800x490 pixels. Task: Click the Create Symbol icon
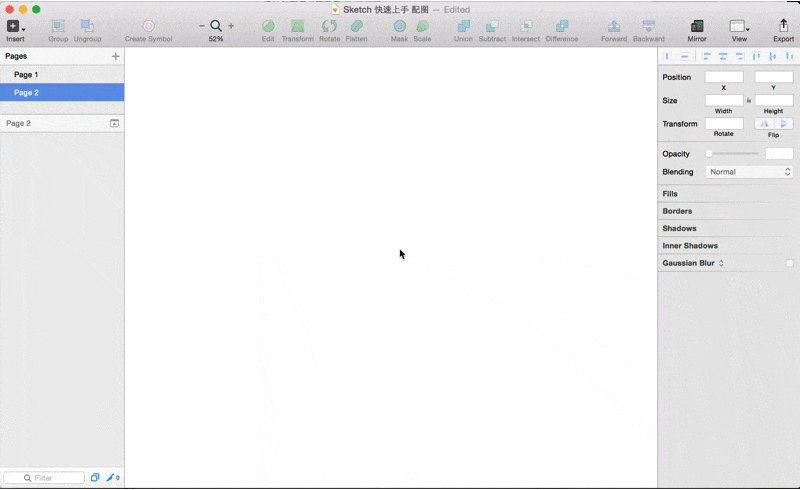[148, 26]
